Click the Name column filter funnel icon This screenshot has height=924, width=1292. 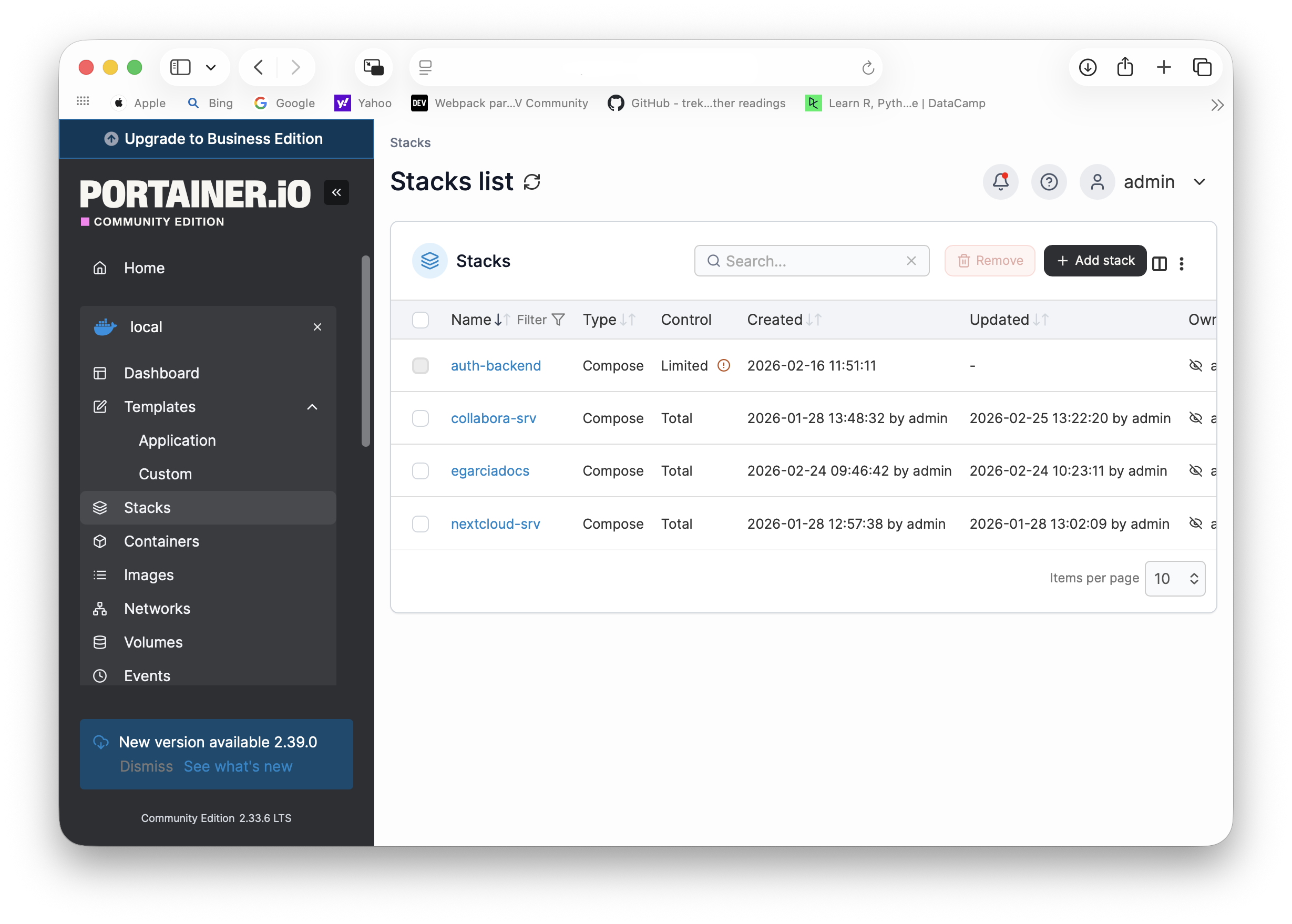pos(559,320)
